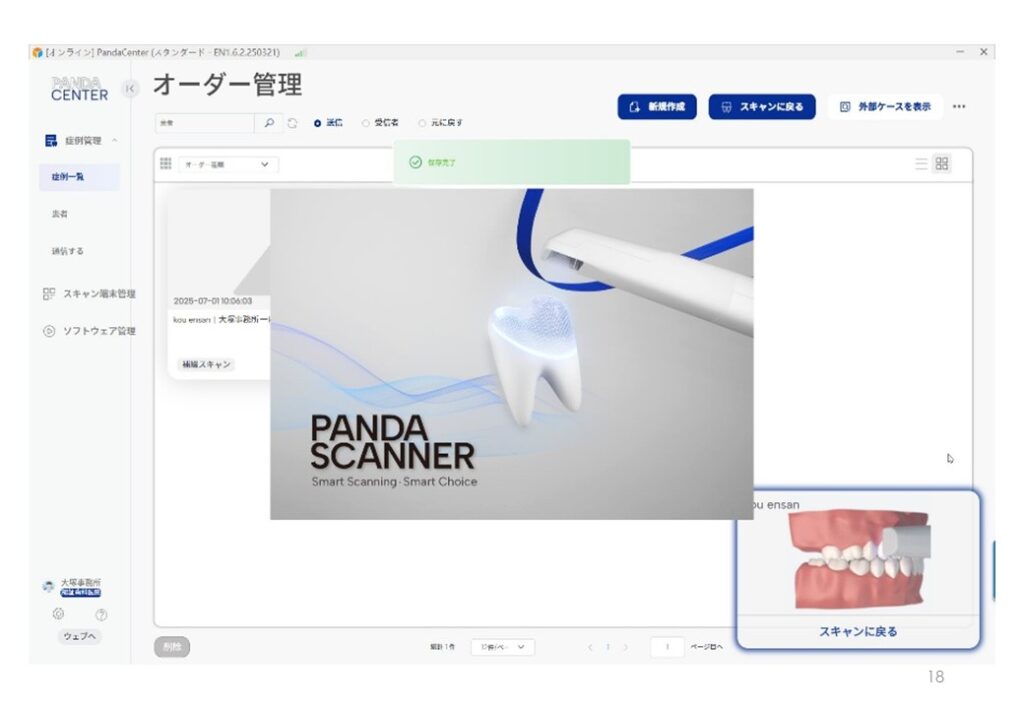Screen dimensions: 1024x709
Task: Open ソフトウェア管理 in the sidebar
Action: pos(90,331)
